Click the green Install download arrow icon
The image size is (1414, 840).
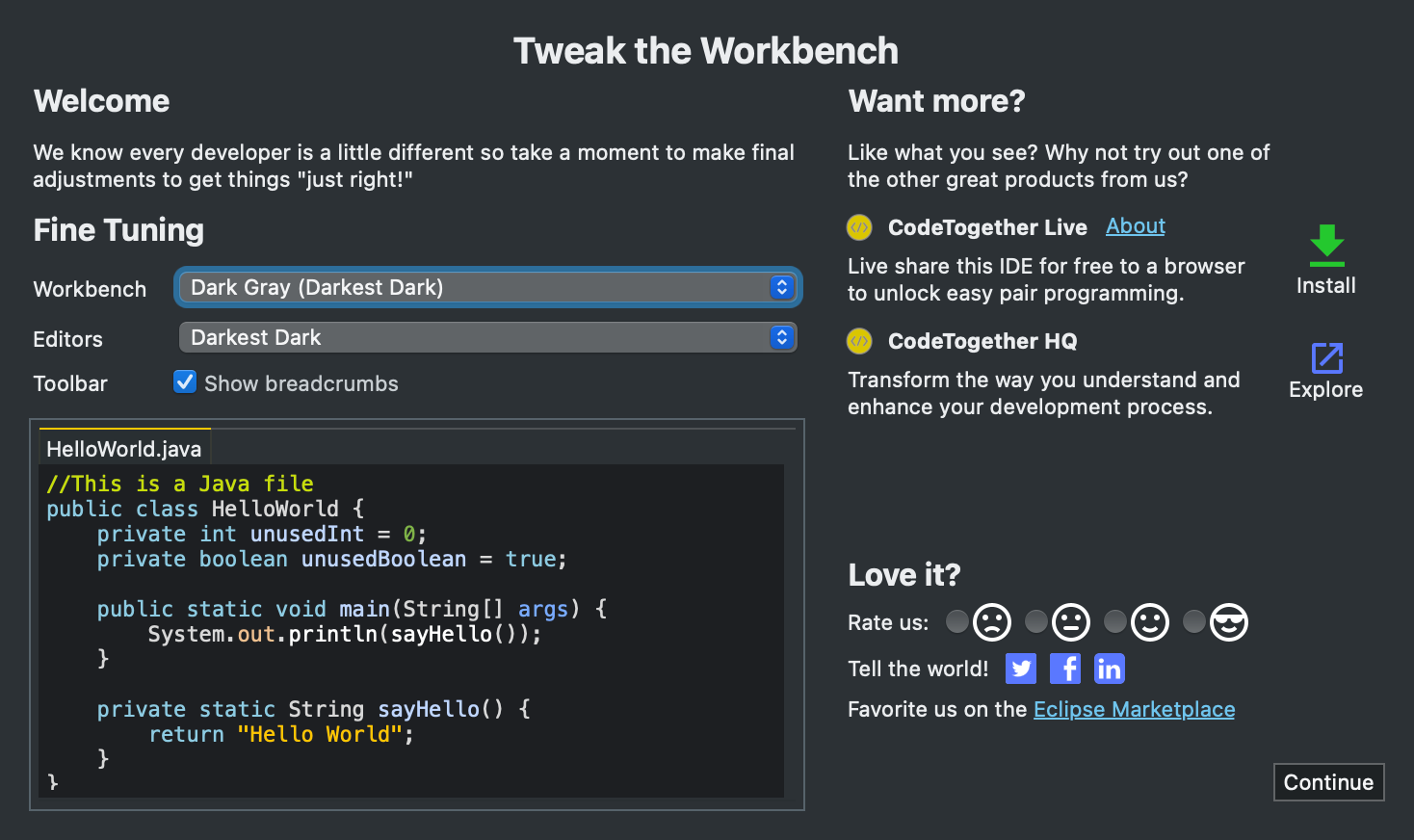pos(1326,246)
